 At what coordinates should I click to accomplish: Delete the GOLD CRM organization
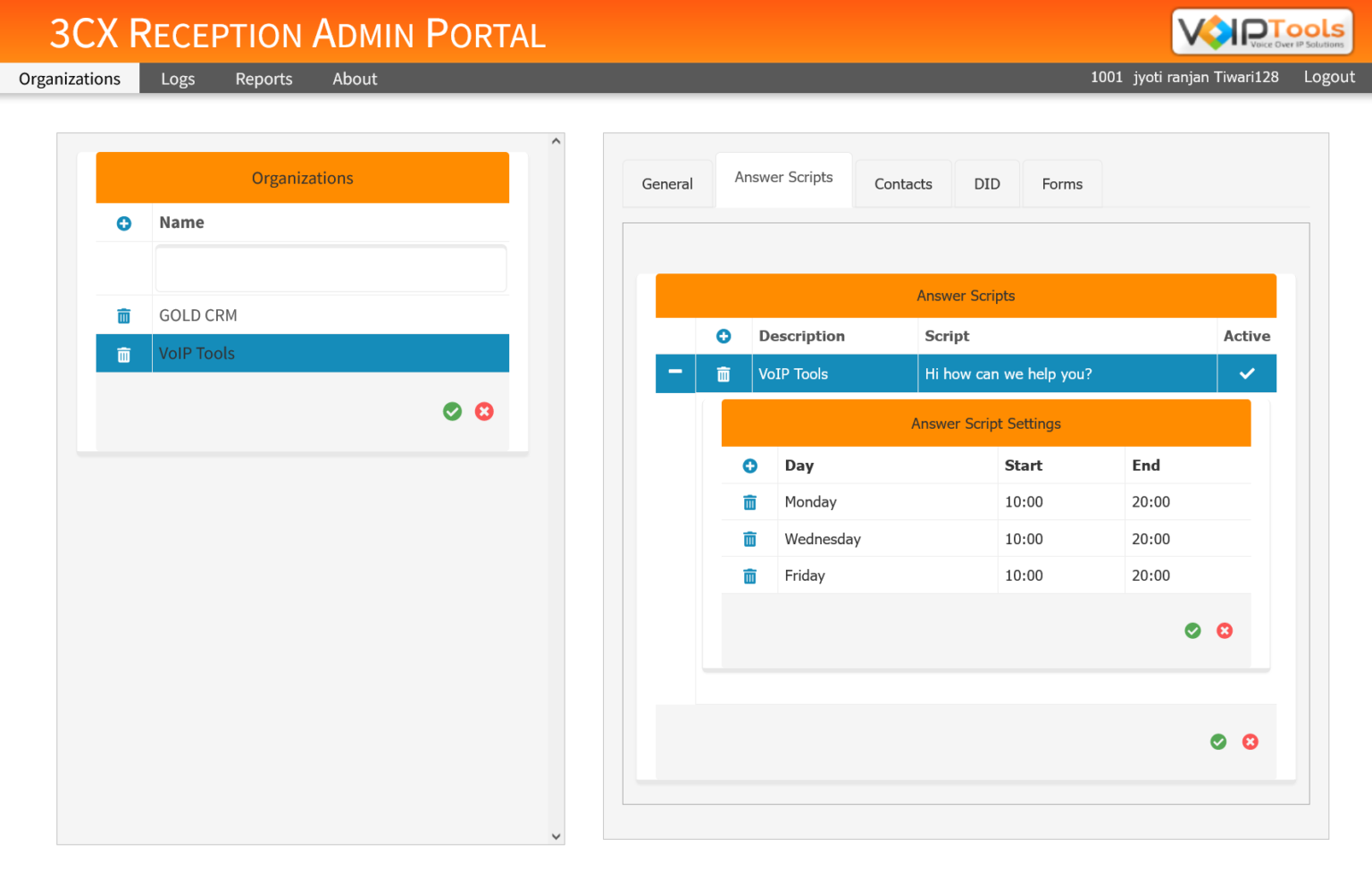pos(123,315)
